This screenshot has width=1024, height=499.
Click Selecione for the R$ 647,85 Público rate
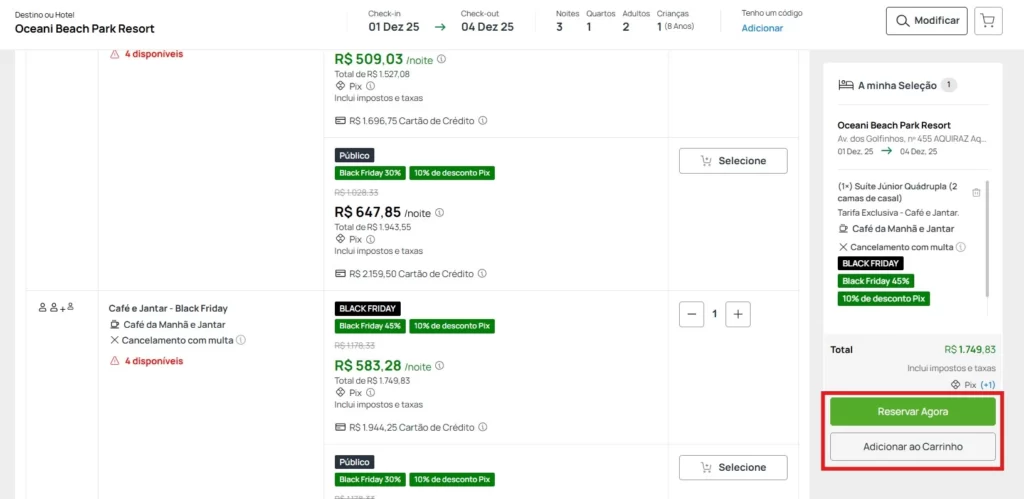coord(733,161)
